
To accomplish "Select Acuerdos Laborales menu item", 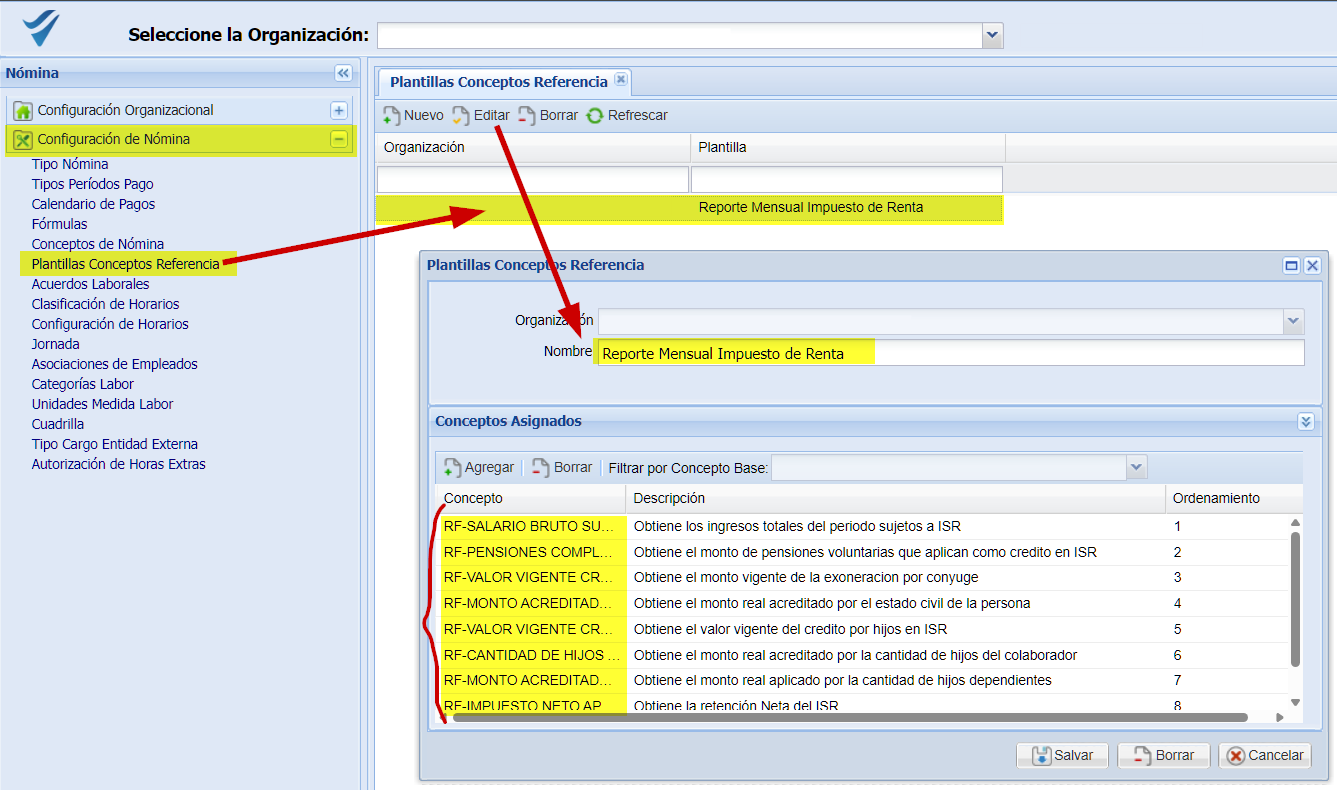I will [90, 284].
